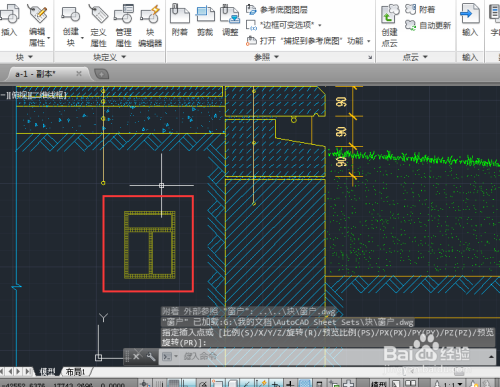
Task: Close the command line window
Action: click(136, 357)
